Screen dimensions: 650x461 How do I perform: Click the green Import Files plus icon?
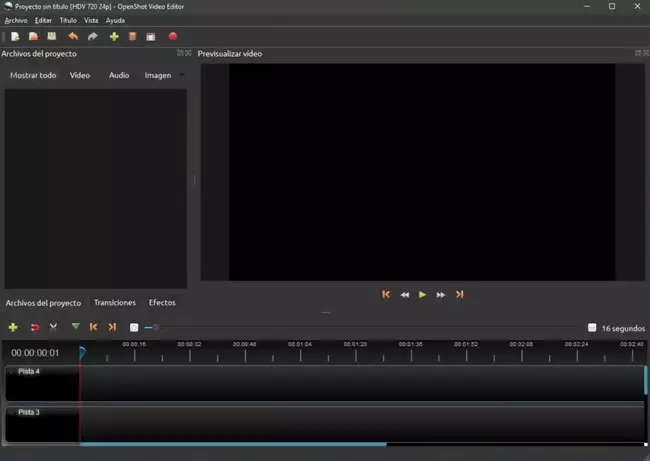click(x=114, y=36)
